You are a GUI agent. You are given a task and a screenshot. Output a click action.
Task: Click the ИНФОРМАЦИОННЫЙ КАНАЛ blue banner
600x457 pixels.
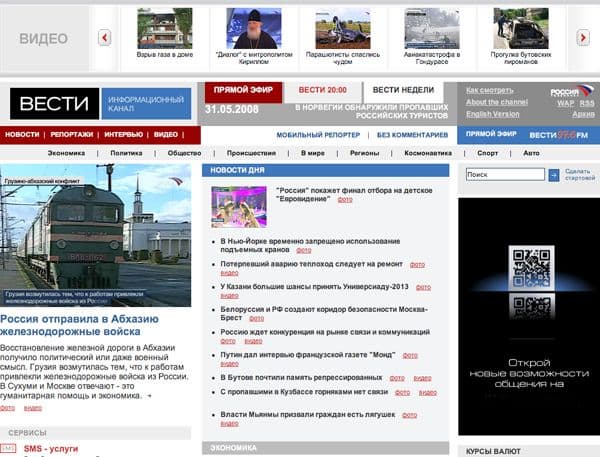click(146, 104)
